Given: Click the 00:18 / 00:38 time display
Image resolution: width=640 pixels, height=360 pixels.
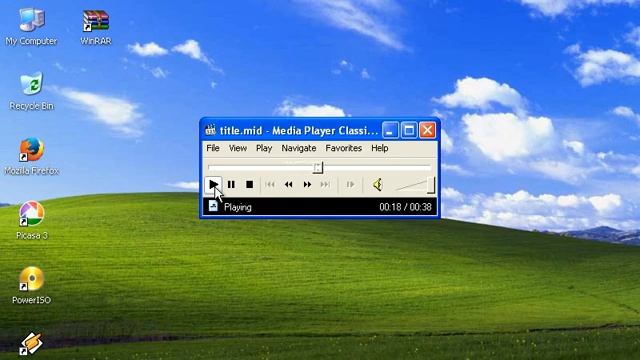Looking at the screenshot, I should [x=405, y=207].
